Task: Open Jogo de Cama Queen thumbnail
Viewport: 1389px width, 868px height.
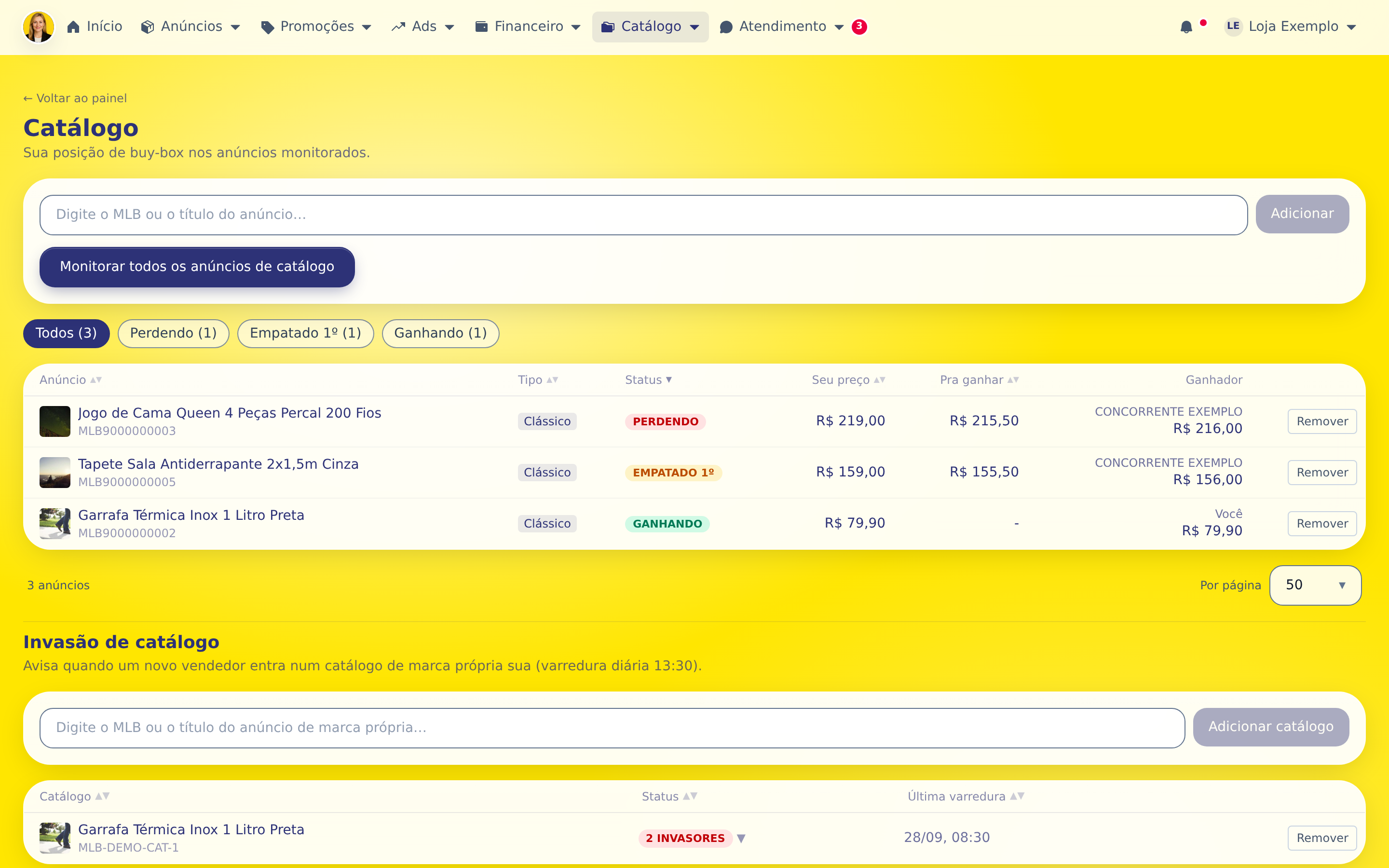Action: (54, 421)
